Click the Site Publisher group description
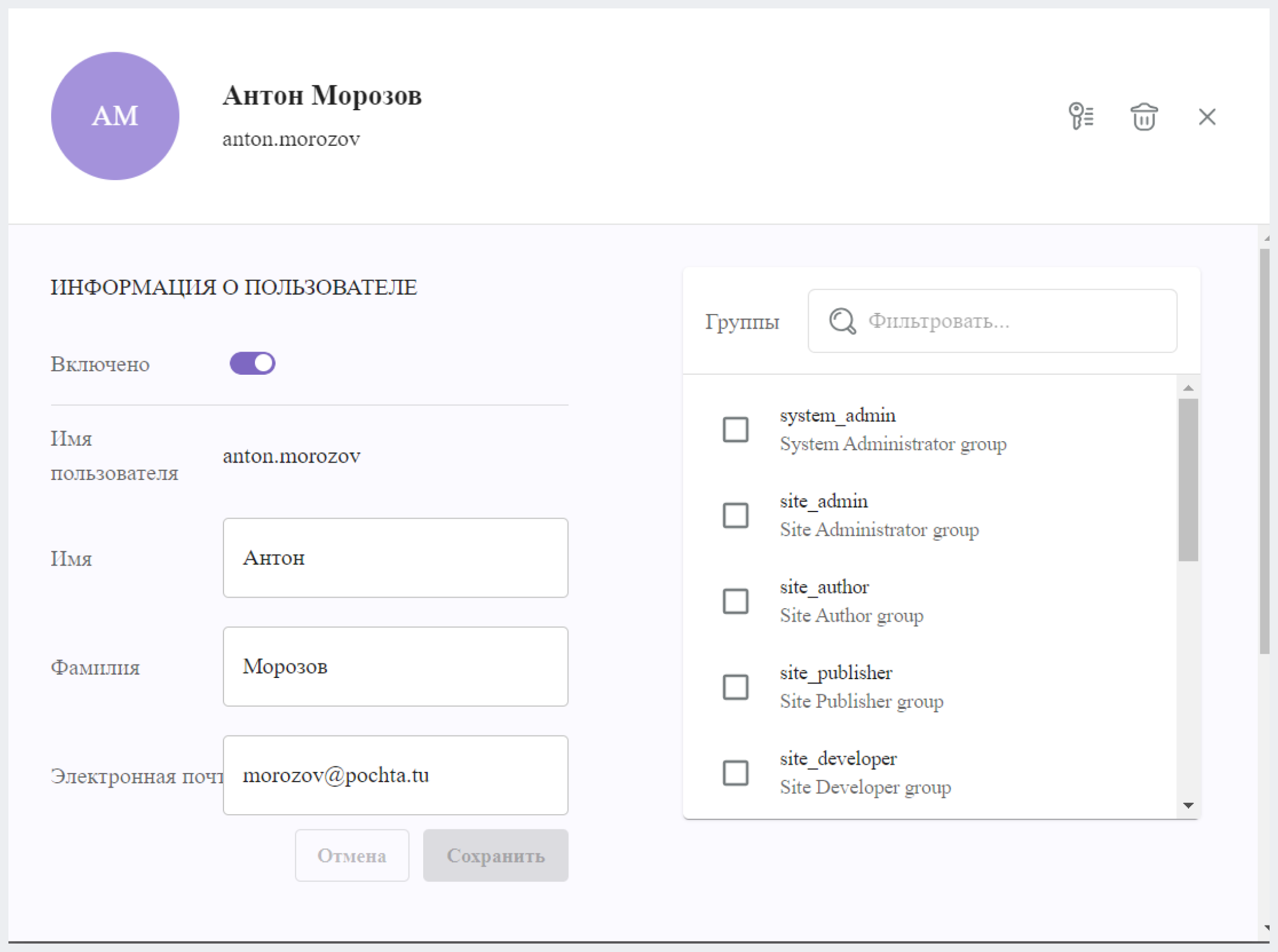The image size is (1278, 952). click(861, 702)
